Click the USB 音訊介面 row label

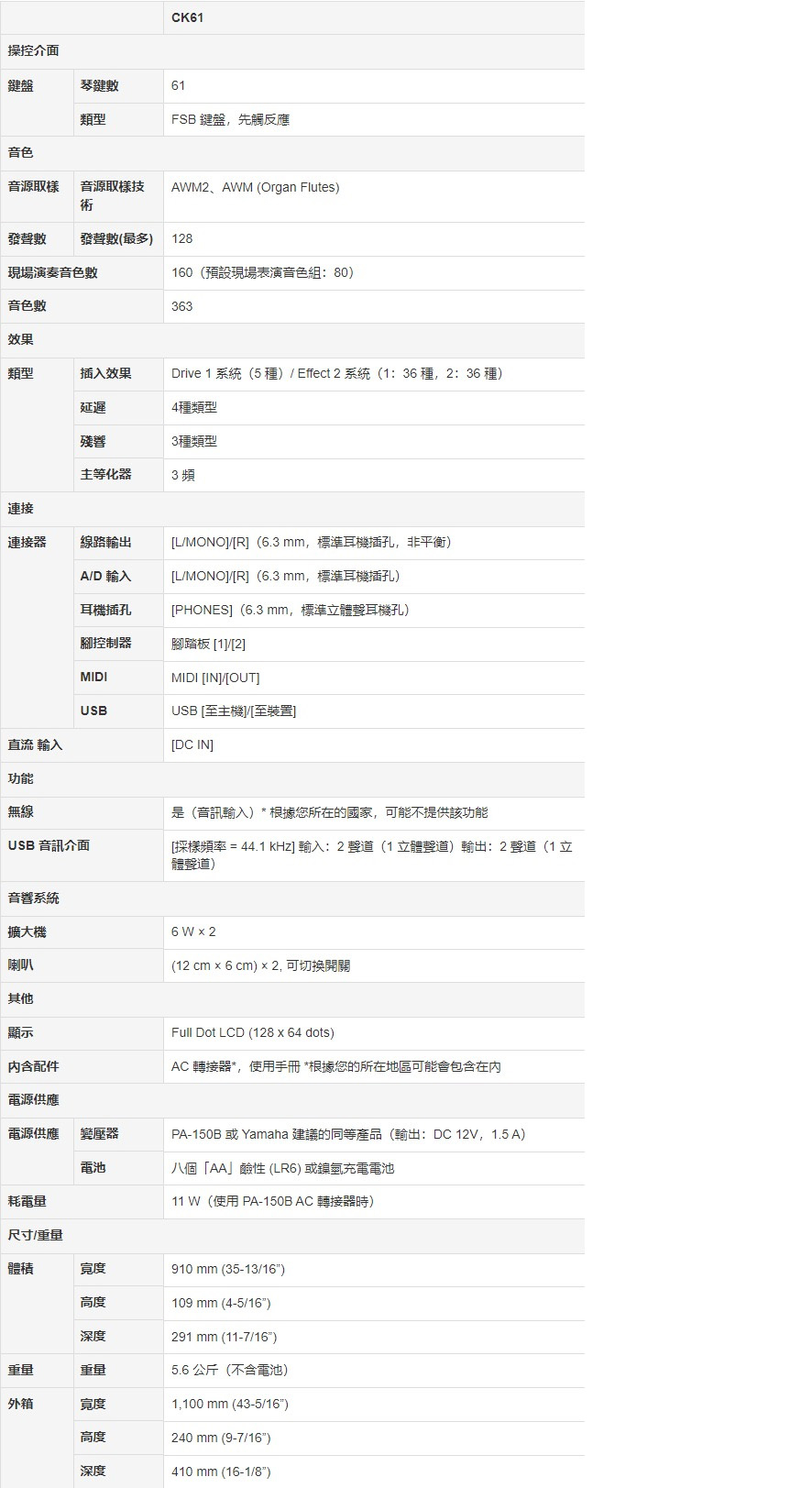coord(49,845)
